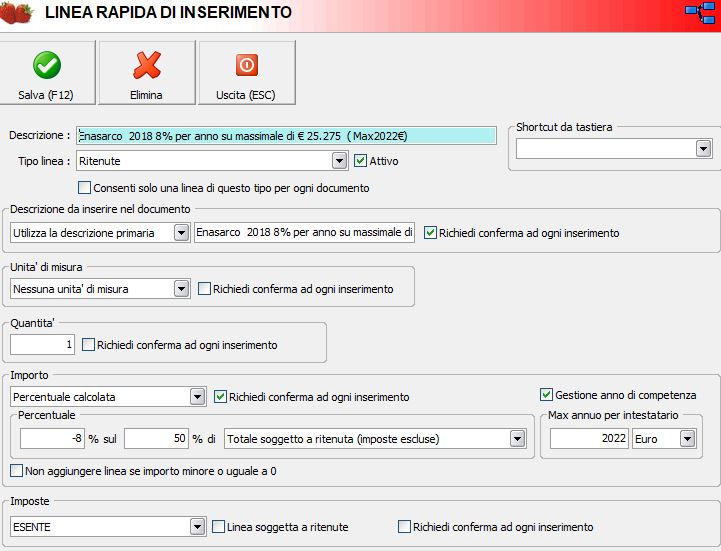Expand the Percentuale calcolata dropdown

point(197,397)
